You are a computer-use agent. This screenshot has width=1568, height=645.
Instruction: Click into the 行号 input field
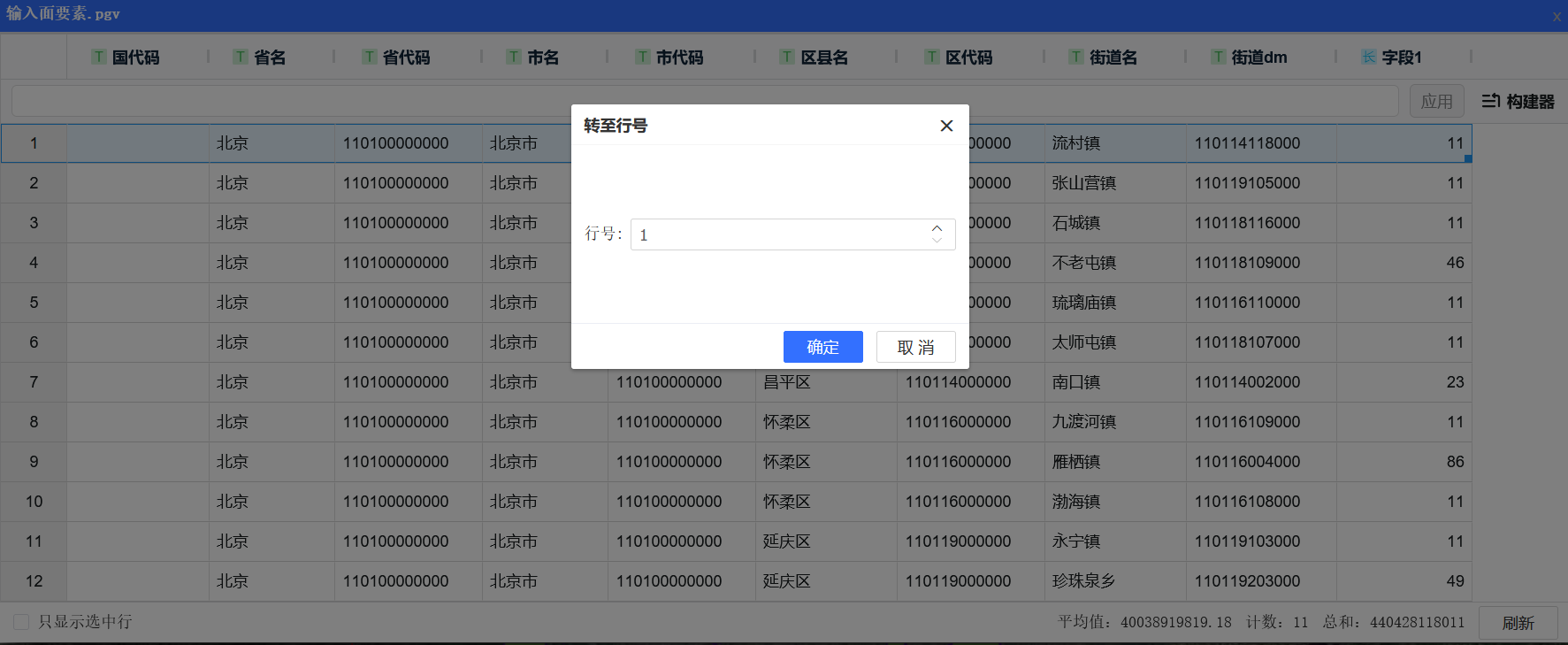tap(778, 234)
